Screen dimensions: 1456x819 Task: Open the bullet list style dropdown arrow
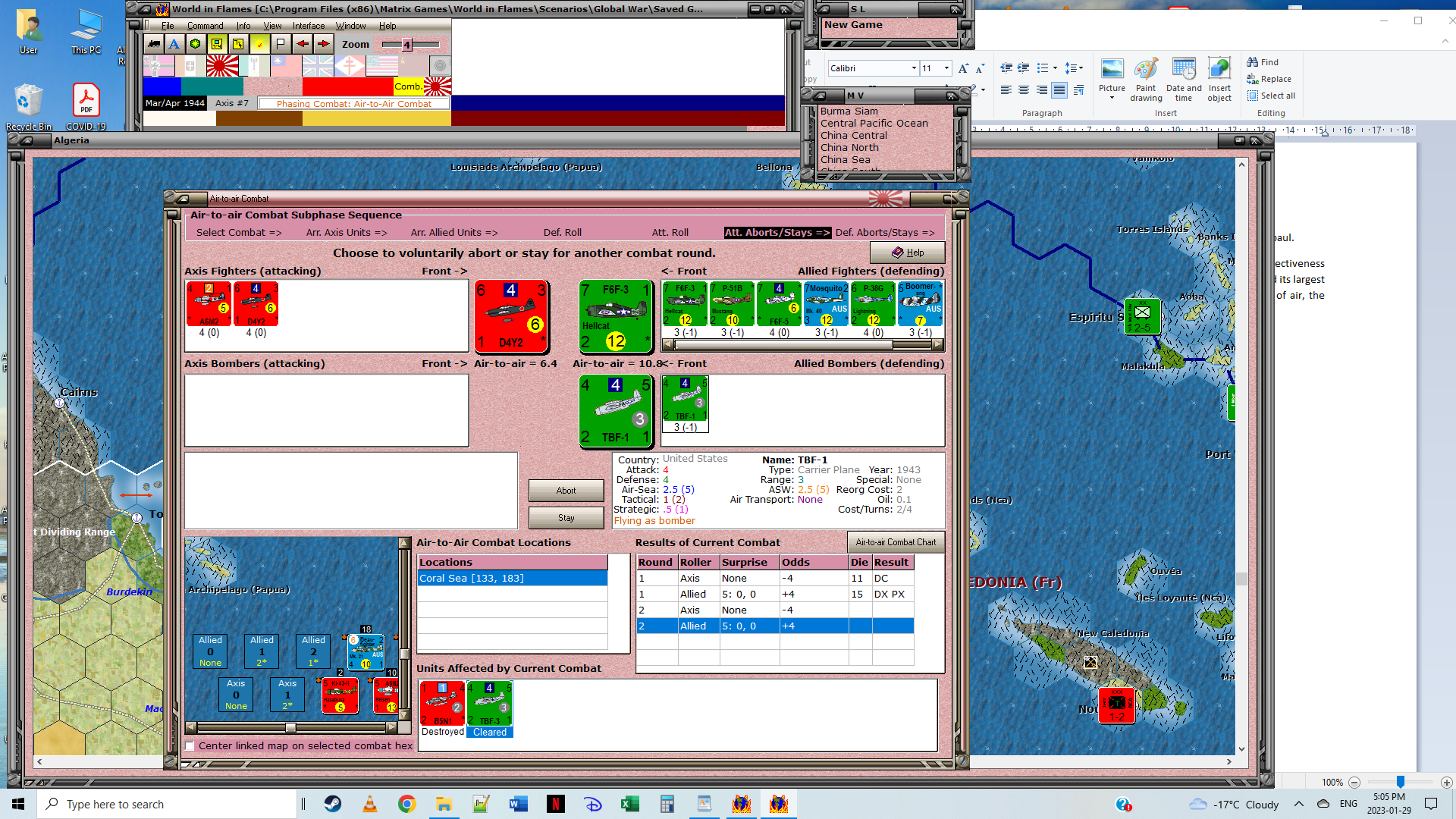[x=1055, y=68]
